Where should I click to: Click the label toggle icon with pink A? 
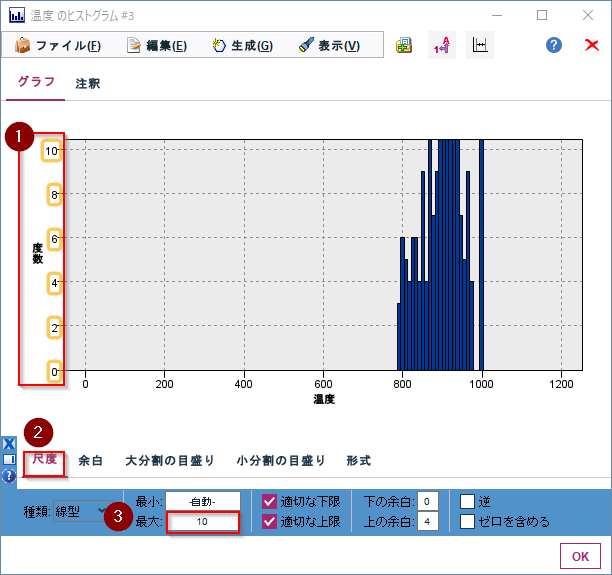tap(442, 45)
